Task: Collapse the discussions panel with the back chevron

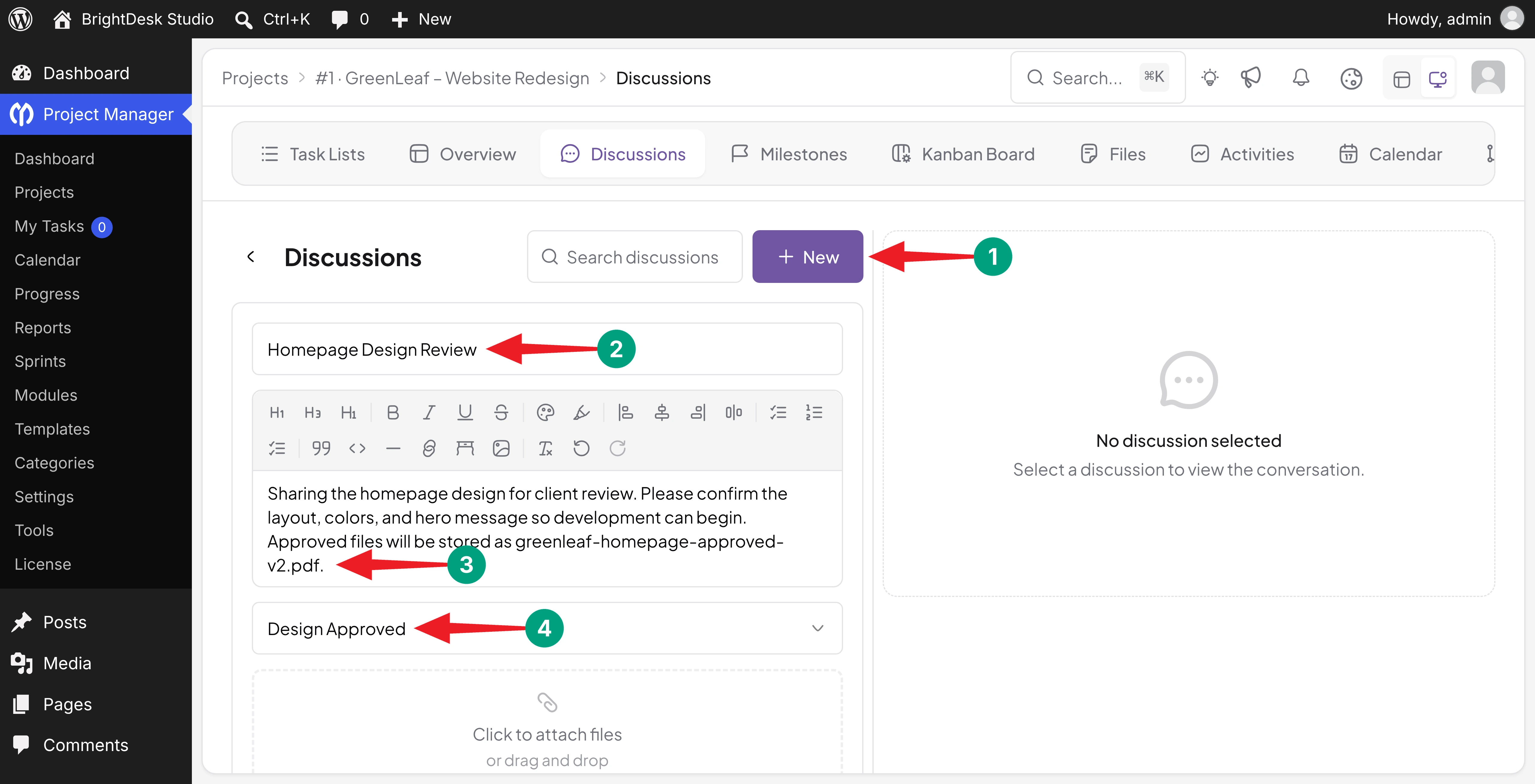Action: (x=251, y=256)
